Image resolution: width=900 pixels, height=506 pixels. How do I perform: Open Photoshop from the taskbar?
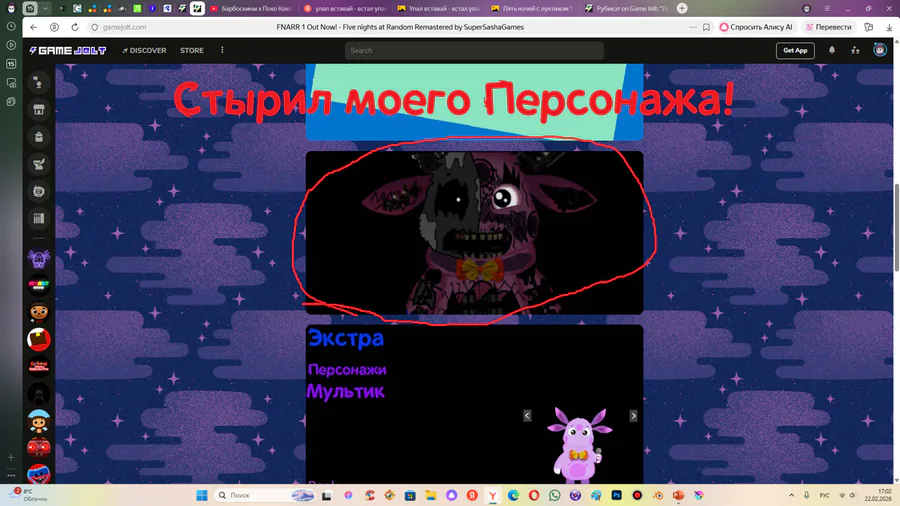pyautogui.click(x=616, y=495)
